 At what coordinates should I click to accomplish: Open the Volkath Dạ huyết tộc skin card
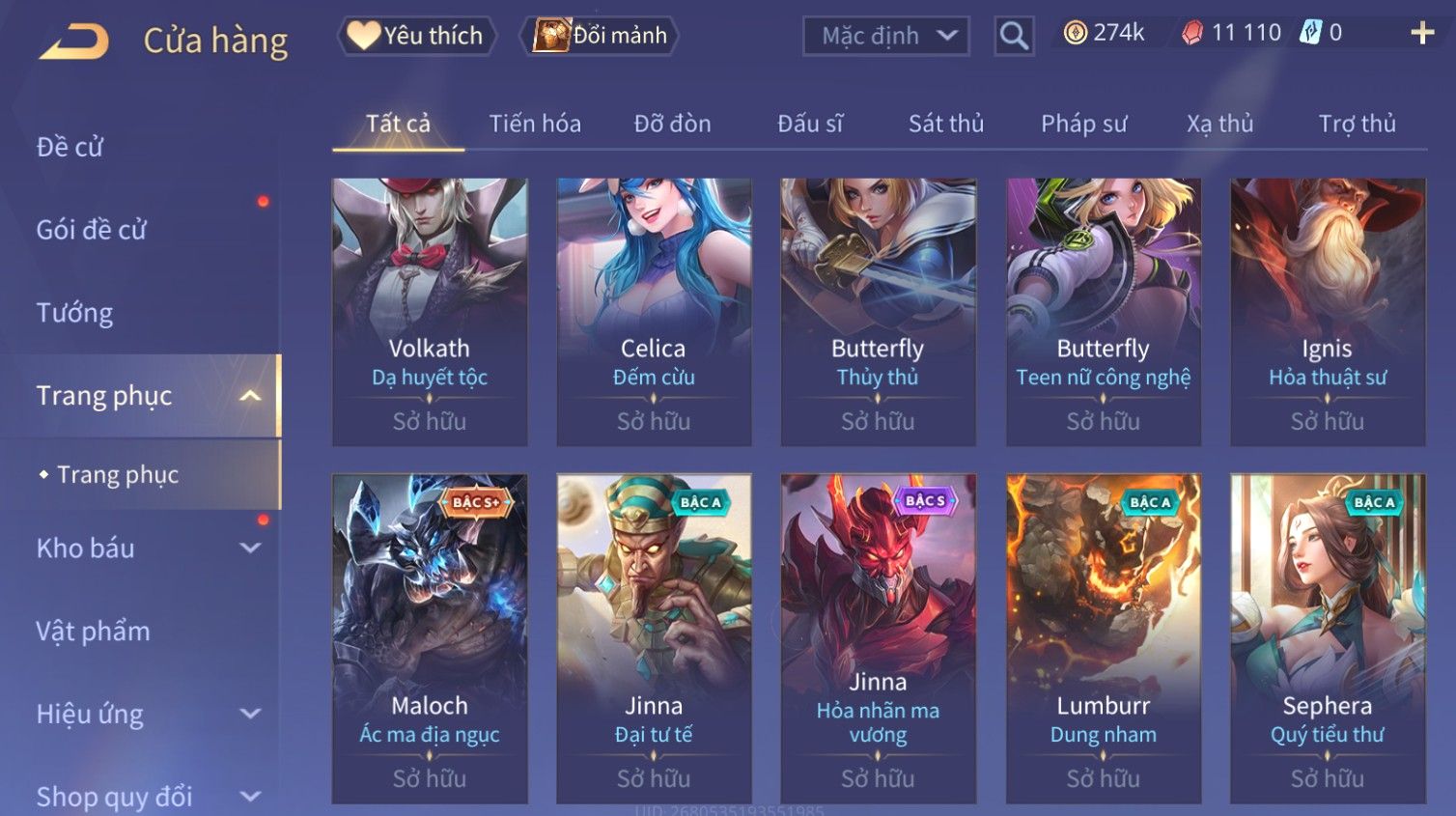430,312
